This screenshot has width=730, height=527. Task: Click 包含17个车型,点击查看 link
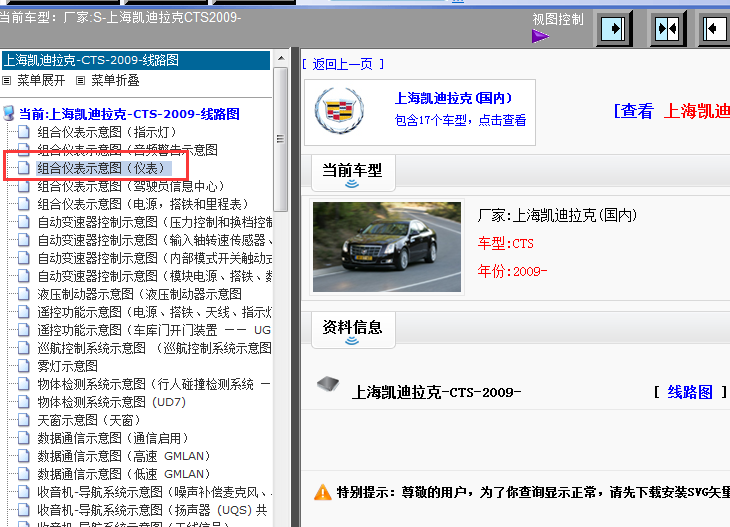460,120
